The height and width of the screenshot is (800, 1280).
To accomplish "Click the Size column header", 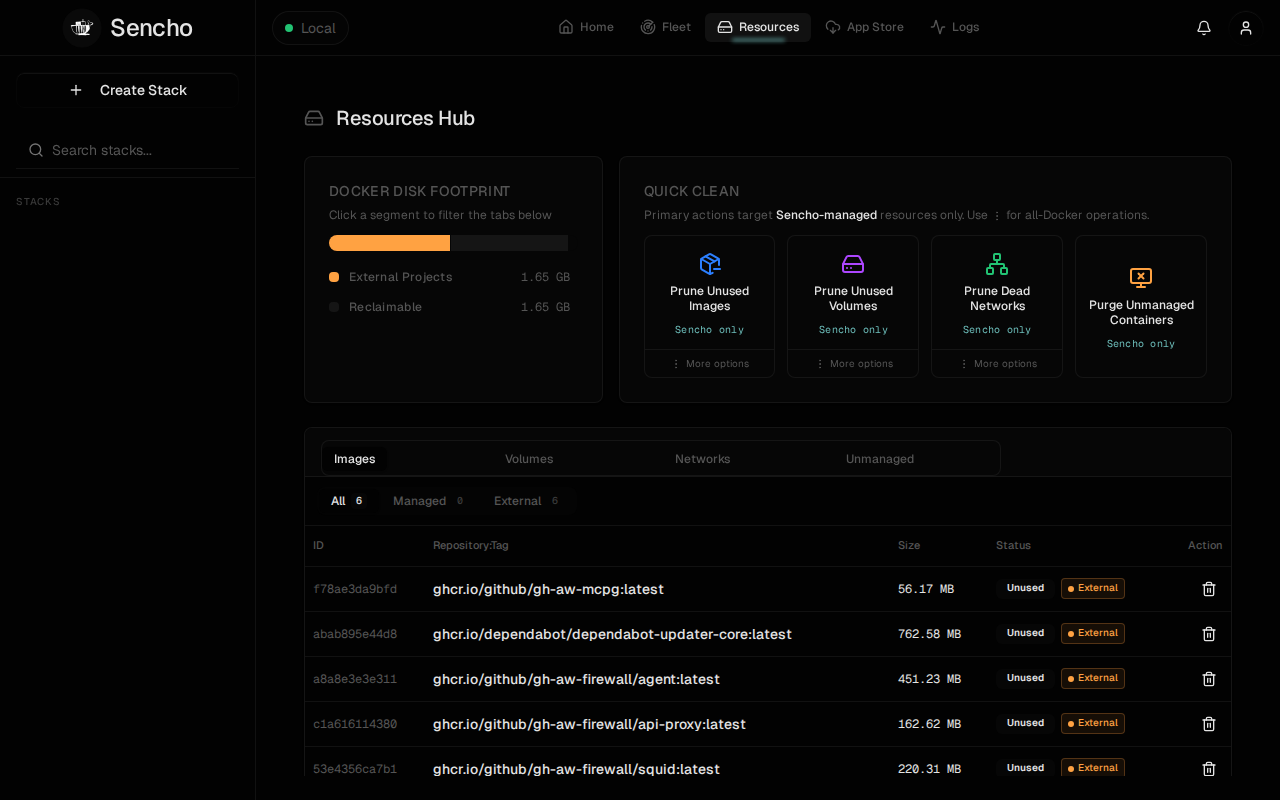I will pos(909,545).
